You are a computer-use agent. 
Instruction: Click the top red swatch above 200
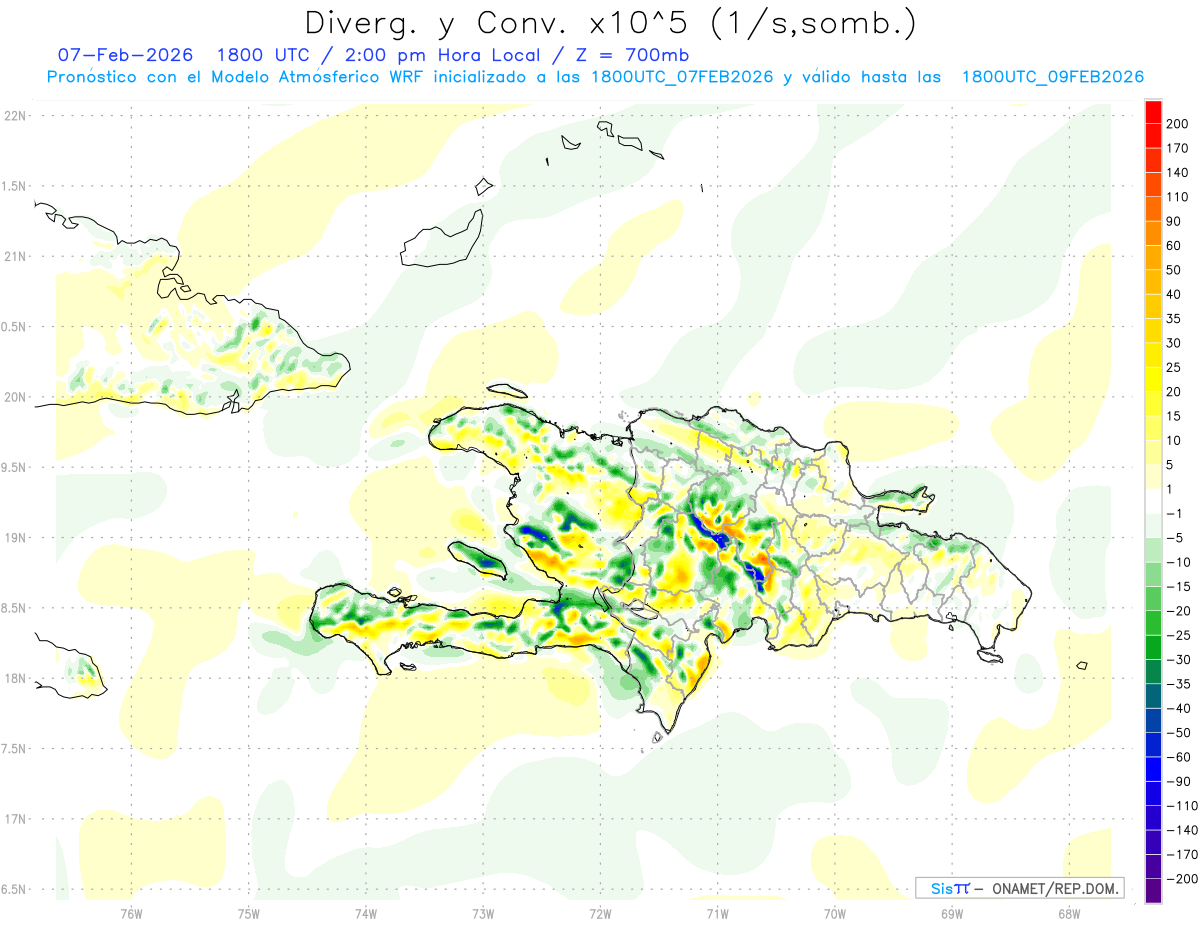[x=1153, y=110]
